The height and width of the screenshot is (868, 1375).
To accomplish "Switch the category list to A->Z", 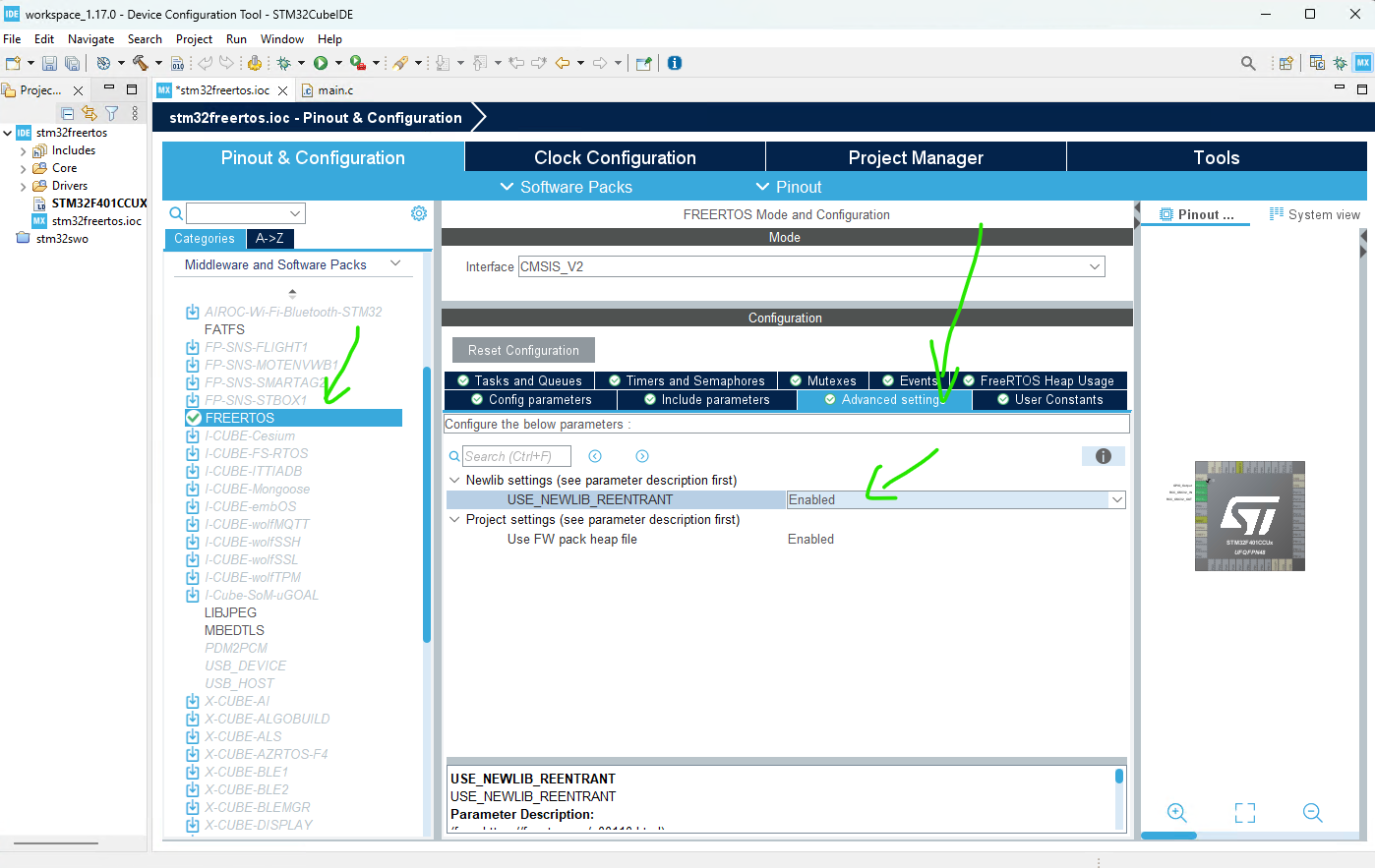I will pos(269,239).
